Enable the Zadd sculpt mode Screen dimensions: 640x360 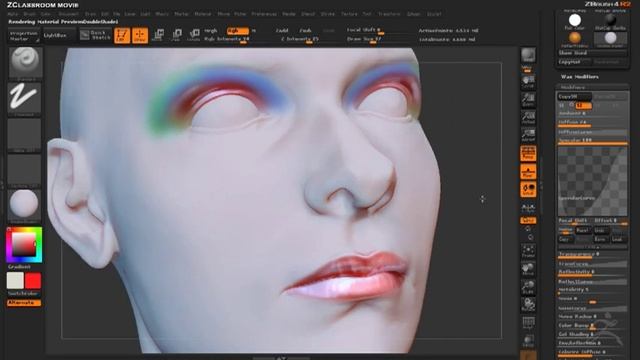[282, 31]
